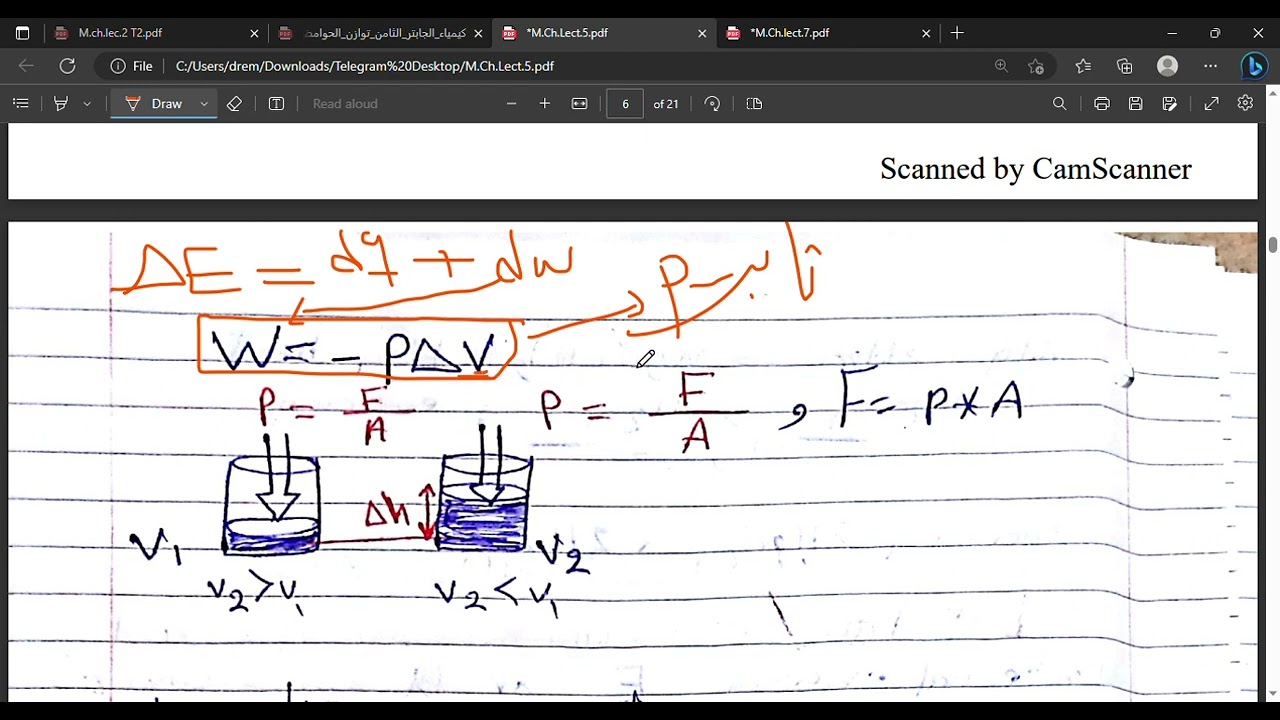The image size is (1280, 720).
Task: Show the PDF table of contents
Action: click(x=20, y=103)
